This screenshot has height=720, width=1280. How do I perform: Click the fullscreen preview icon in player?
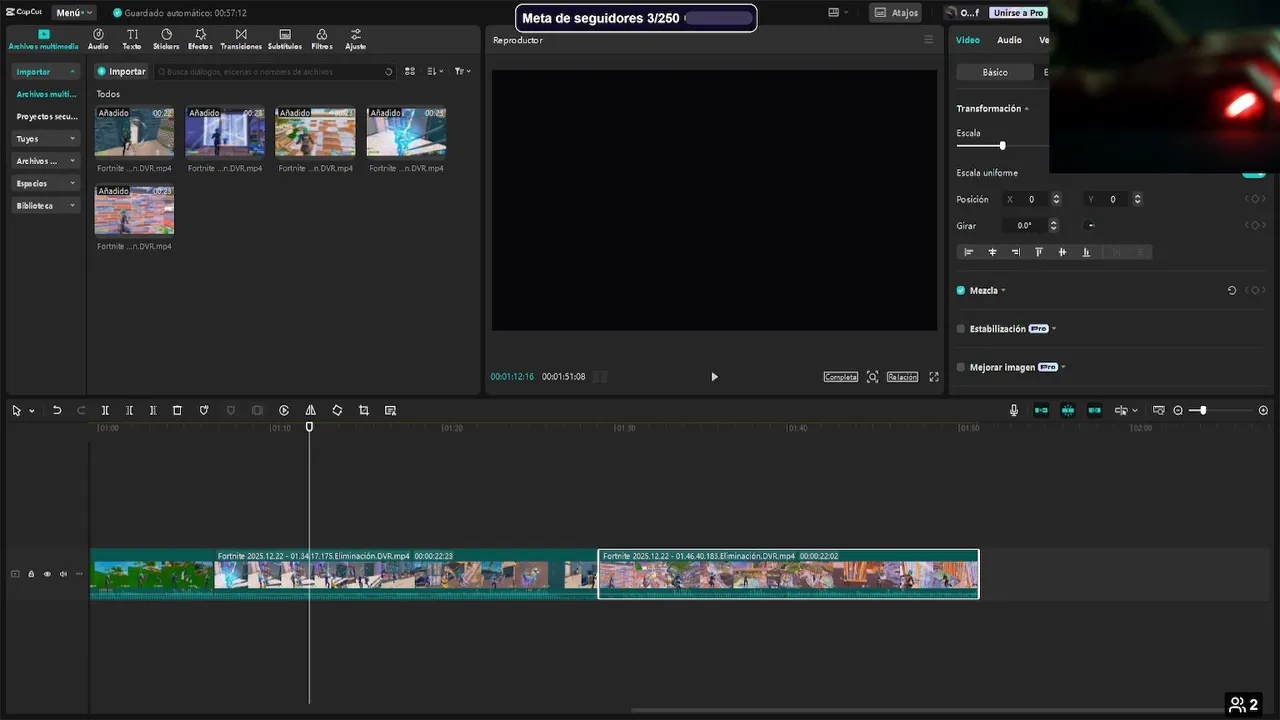click(934, 377)
